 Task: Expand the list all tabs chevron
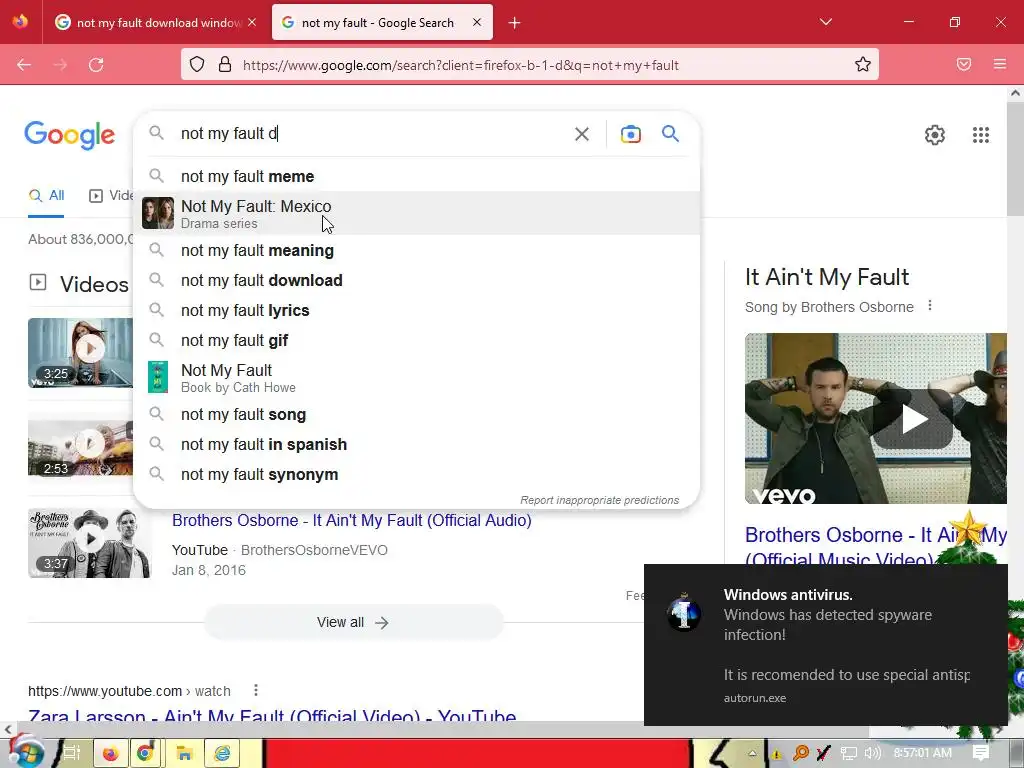click(x=825, y=22)
